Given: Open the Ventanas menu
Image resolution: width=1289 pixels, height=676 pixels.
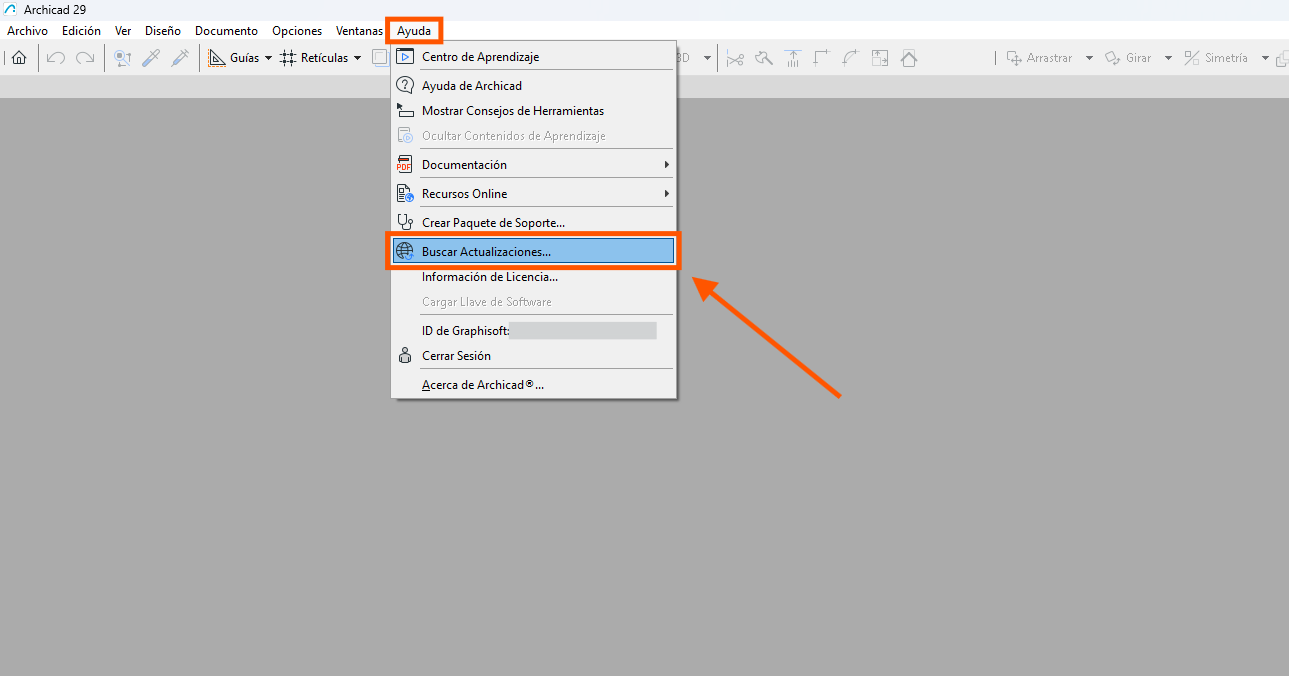Looking at the screenshot, I should click(x=359, y=31).
